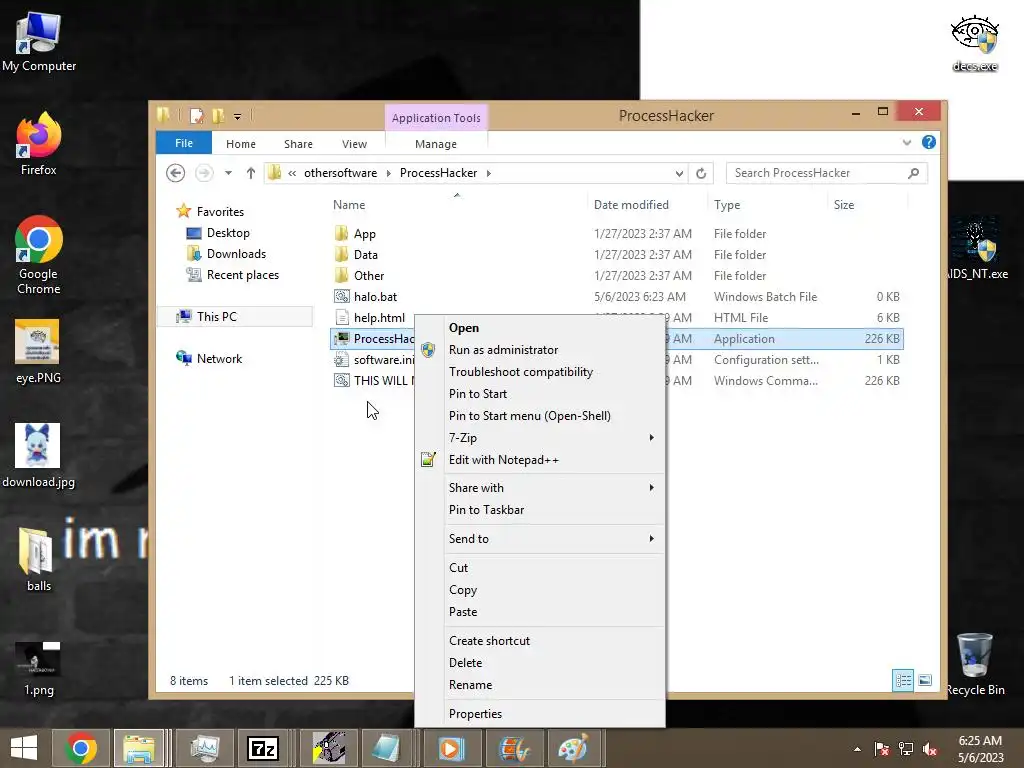Sort by Name column header
The image size is (1024, 768).
pyautogui.click(x=457, y=204)
